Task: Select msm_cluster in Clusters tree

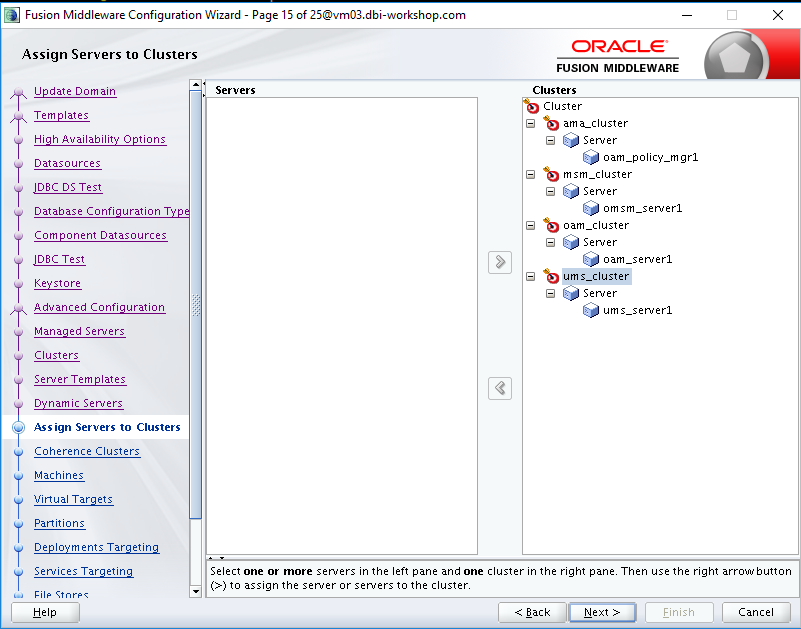Action: pos(597,175)
